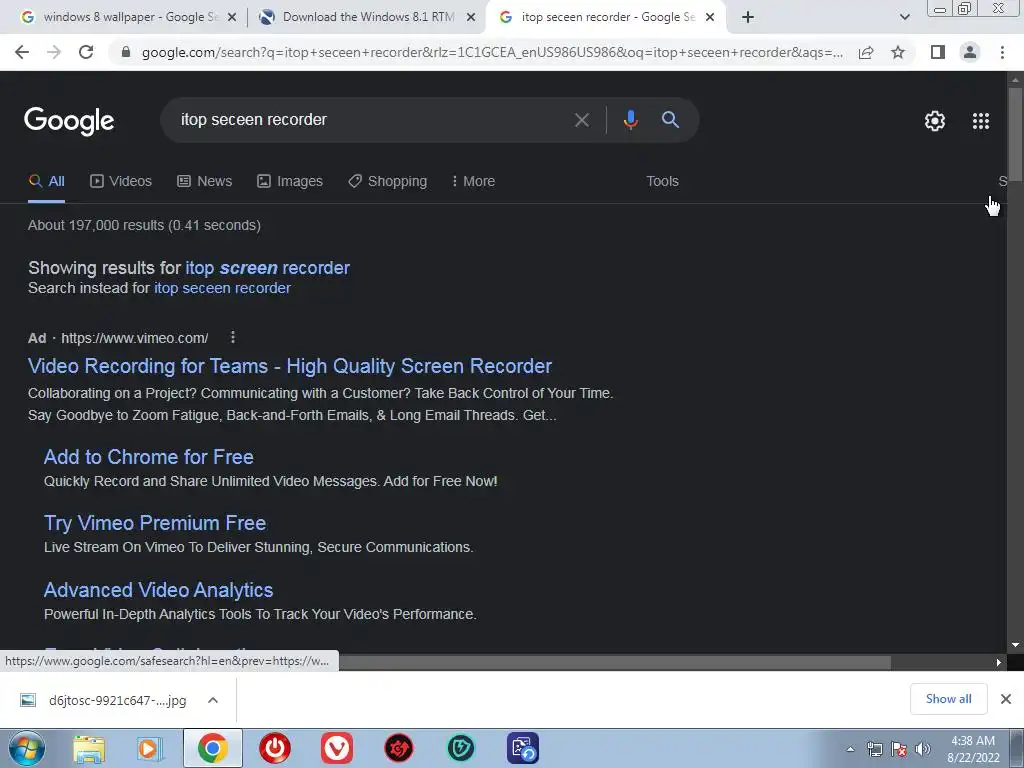Viewport: 1024px width, 768px height.
Task: Open the taskbar clock and date
Action: pyautogui.click(x=973, y=749)
